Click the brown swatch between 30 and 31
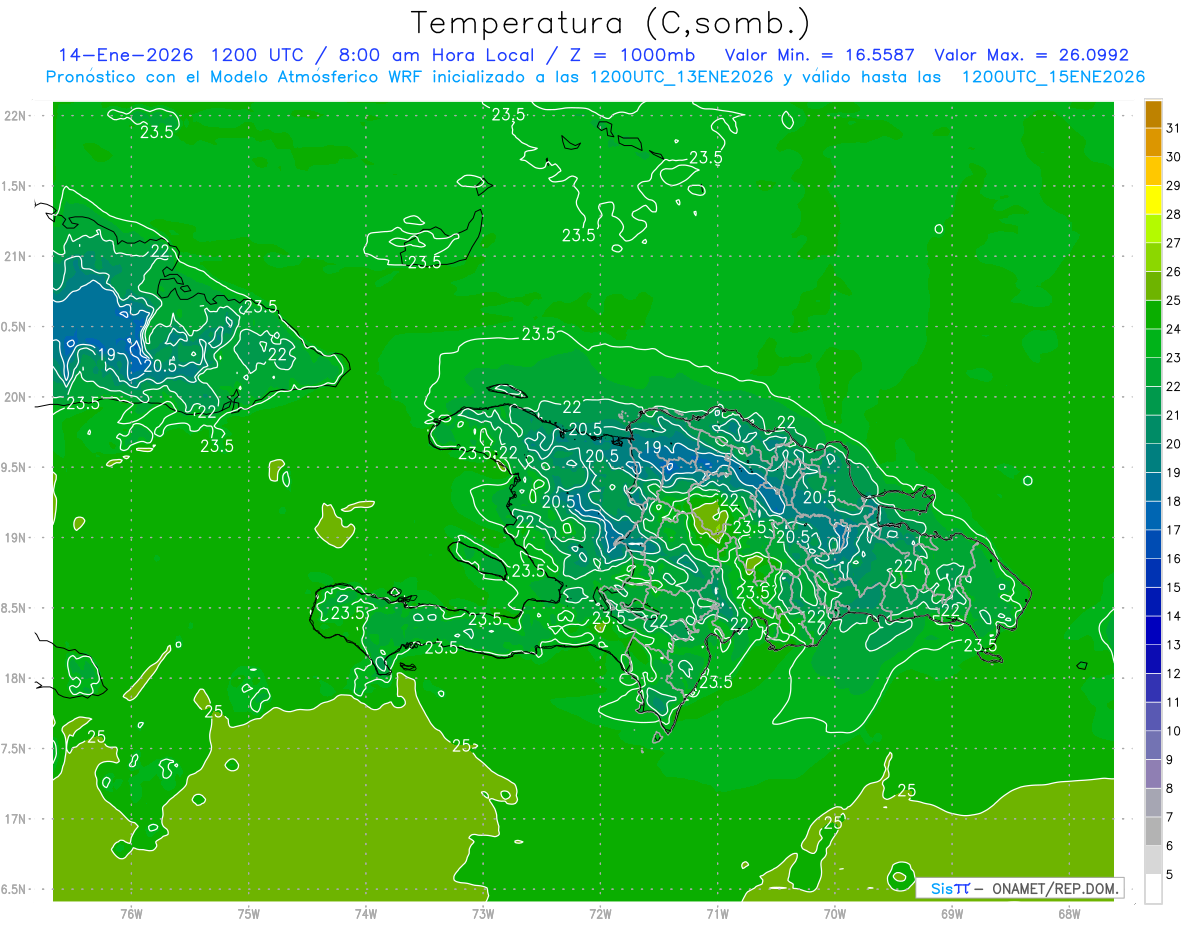 click(1153, 142)
